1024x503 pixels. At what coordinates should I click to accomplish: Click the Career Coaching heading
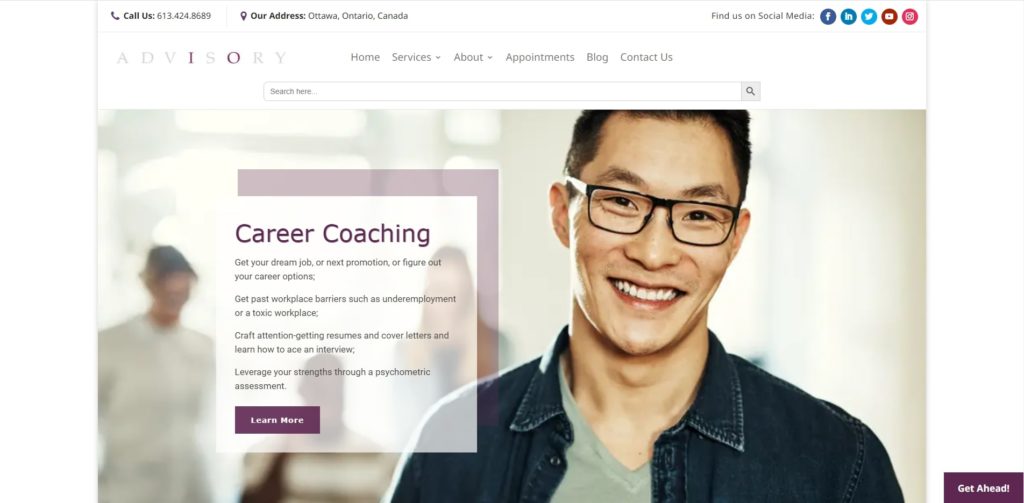(332, 234)
